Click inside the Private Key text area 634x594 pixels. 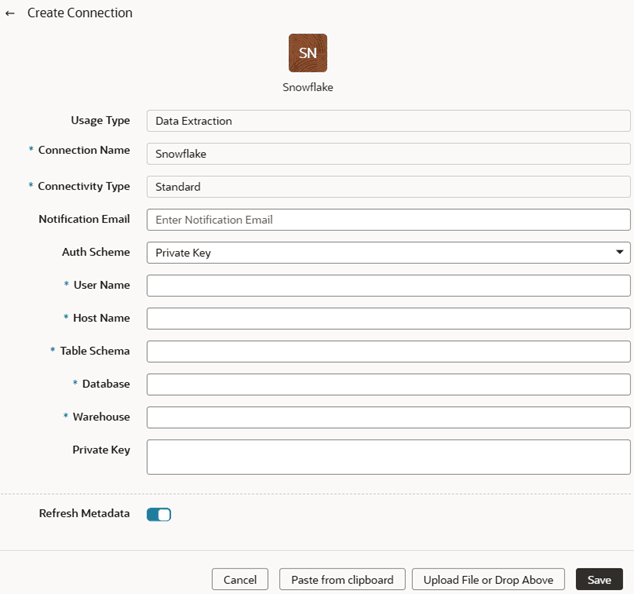pos(388,457)
